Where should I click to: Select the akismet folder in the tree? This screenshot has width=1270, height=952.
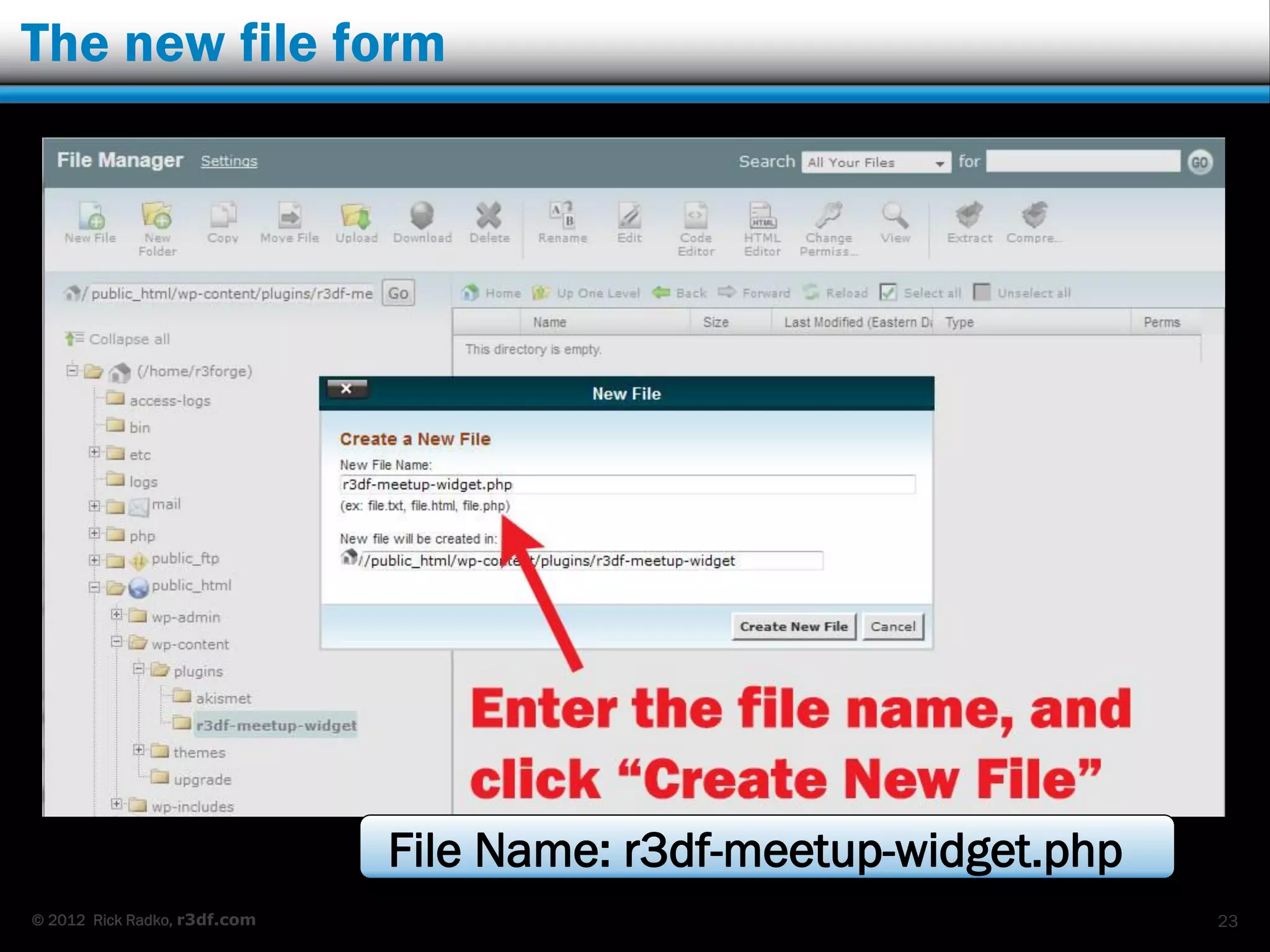[x=213, y=697]
